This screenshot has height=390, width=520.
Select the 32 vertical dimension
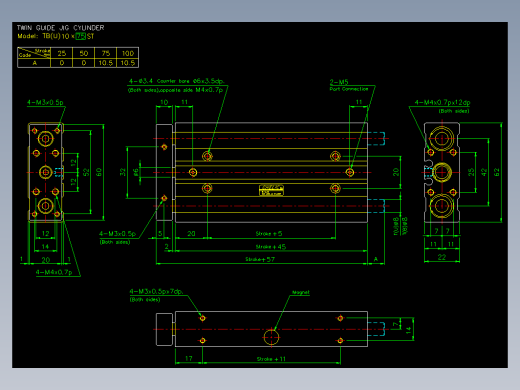coord(123,172)
